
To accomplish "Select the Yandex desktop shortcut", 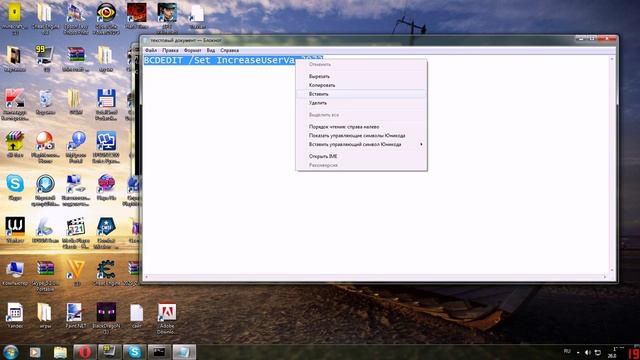I will tap(15, 316).
